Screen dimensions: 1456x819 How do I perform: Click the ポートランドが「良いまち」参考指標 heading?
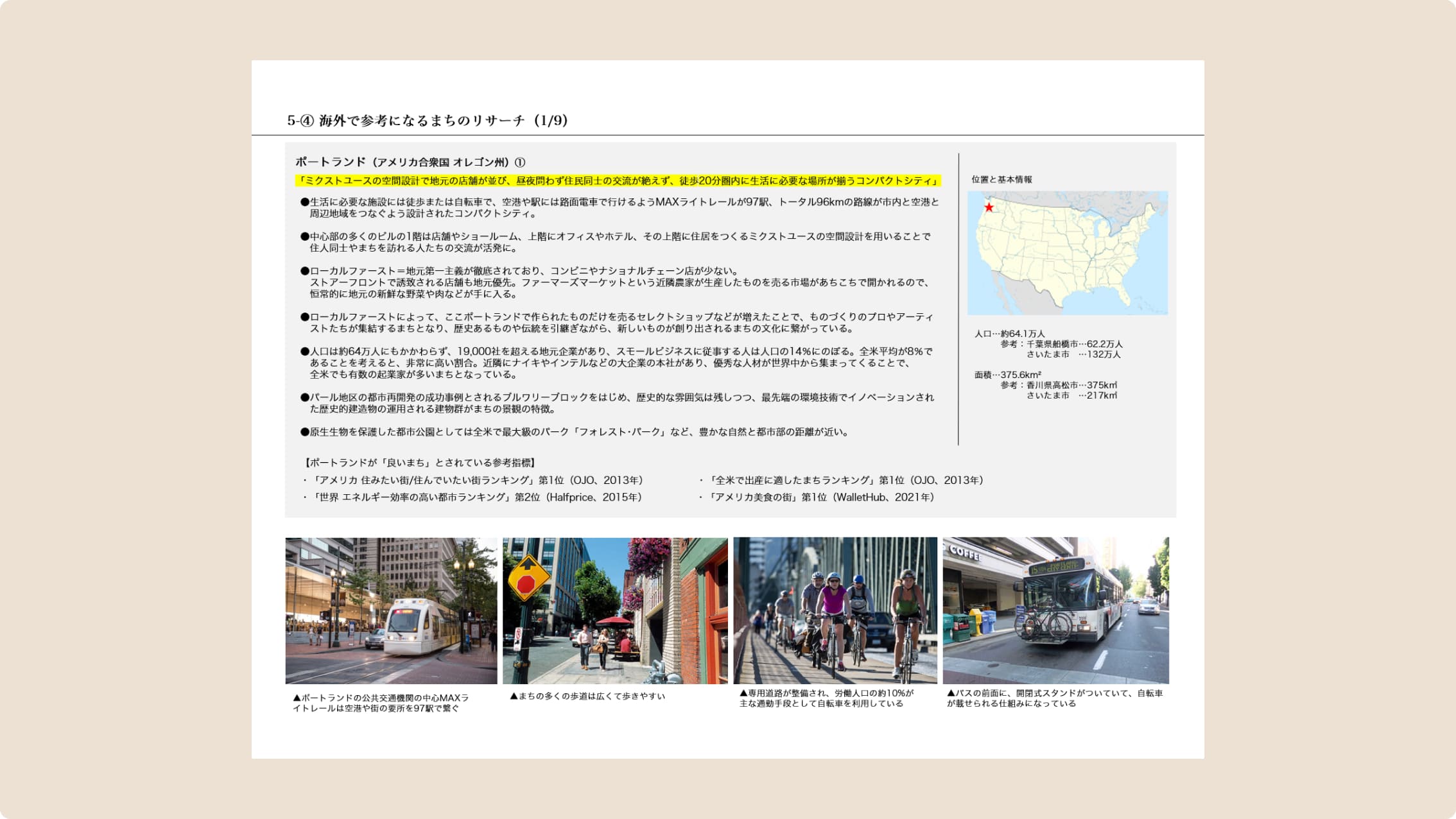(420, 463)
